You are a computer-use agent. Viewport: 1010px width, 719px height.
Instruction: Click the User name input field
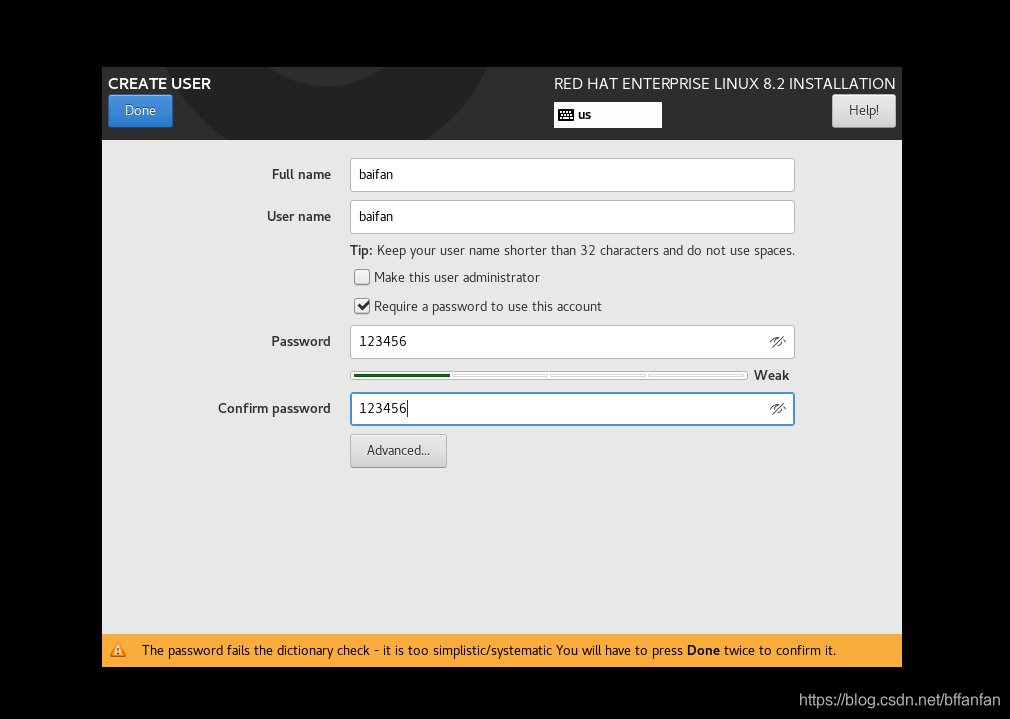tap(572, 216)
